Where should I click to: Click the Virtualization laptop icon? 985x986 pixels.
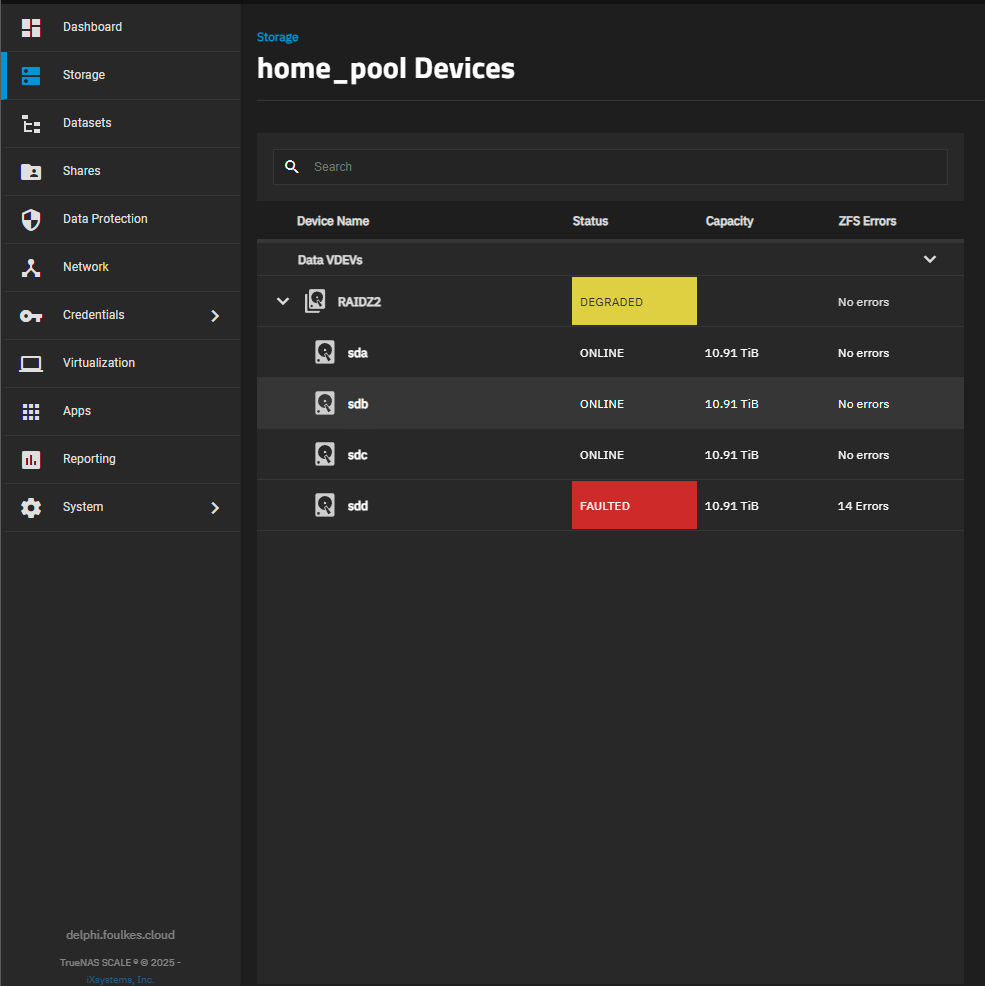[31, 364]
